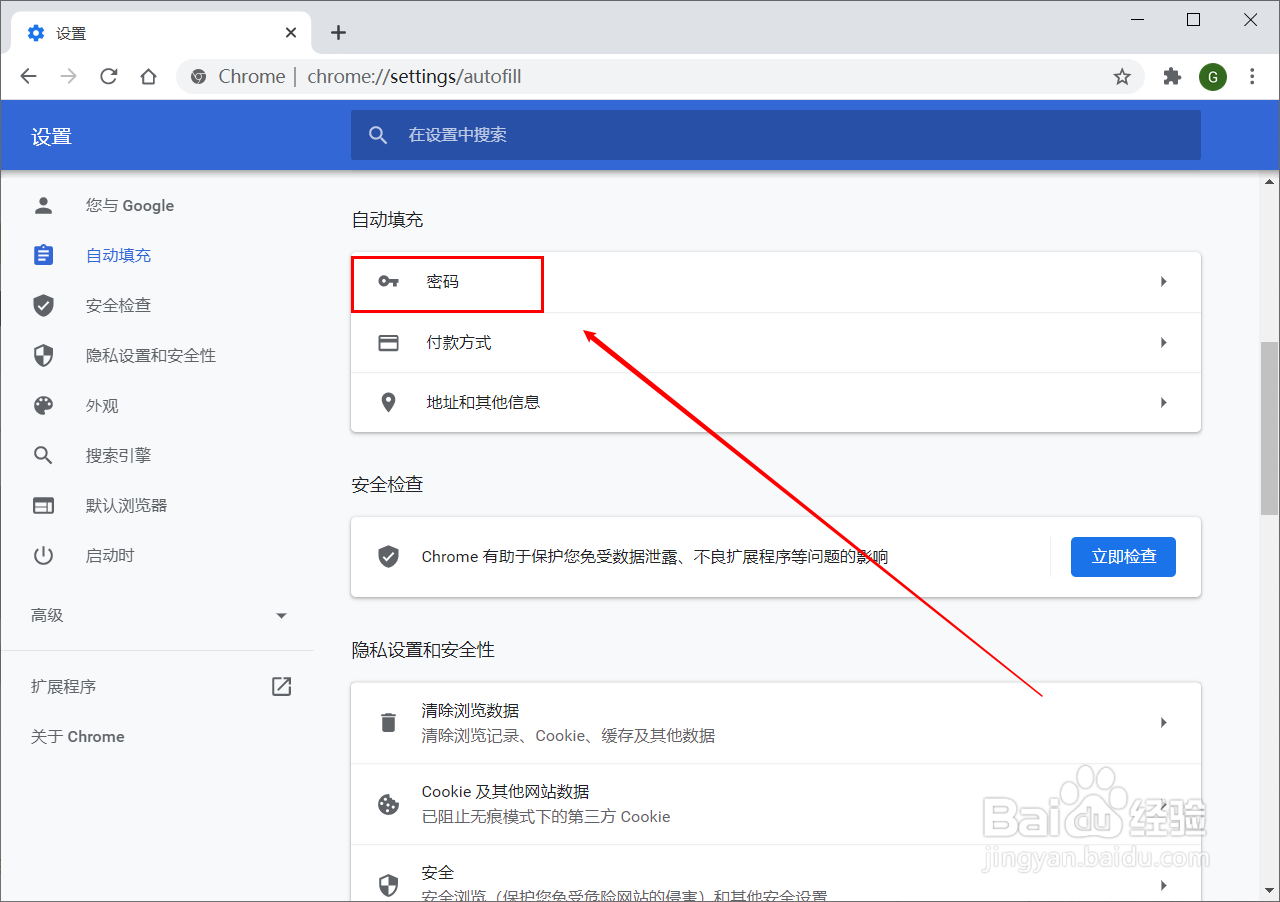
Task: Click the key icon in 密码 row
Action: 388,282
